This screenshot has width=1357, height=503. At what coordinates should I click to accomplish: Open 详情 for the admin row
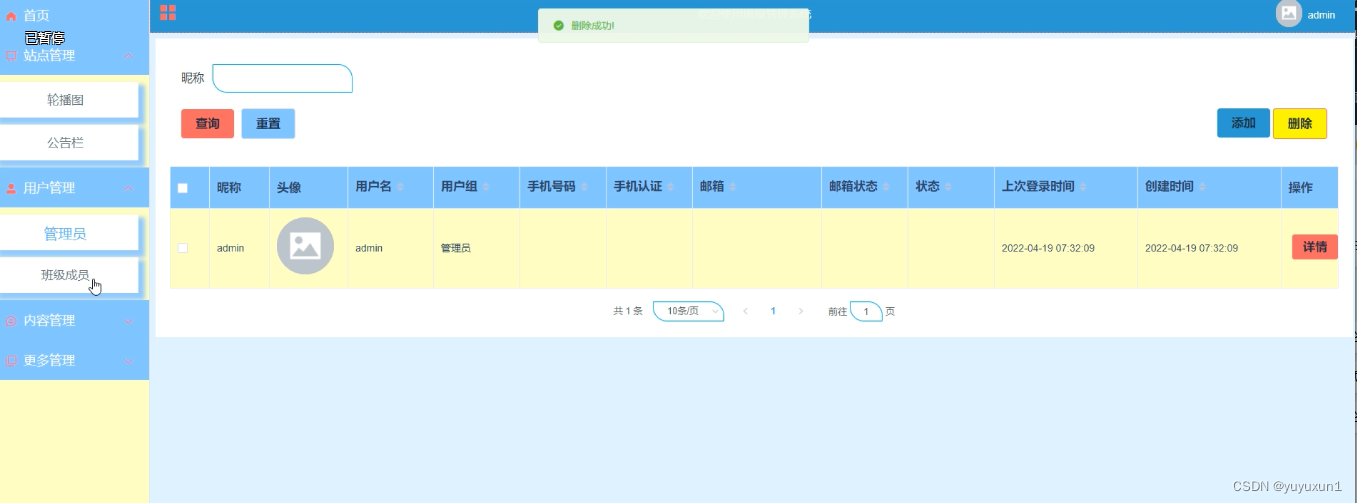(1315, 247)
